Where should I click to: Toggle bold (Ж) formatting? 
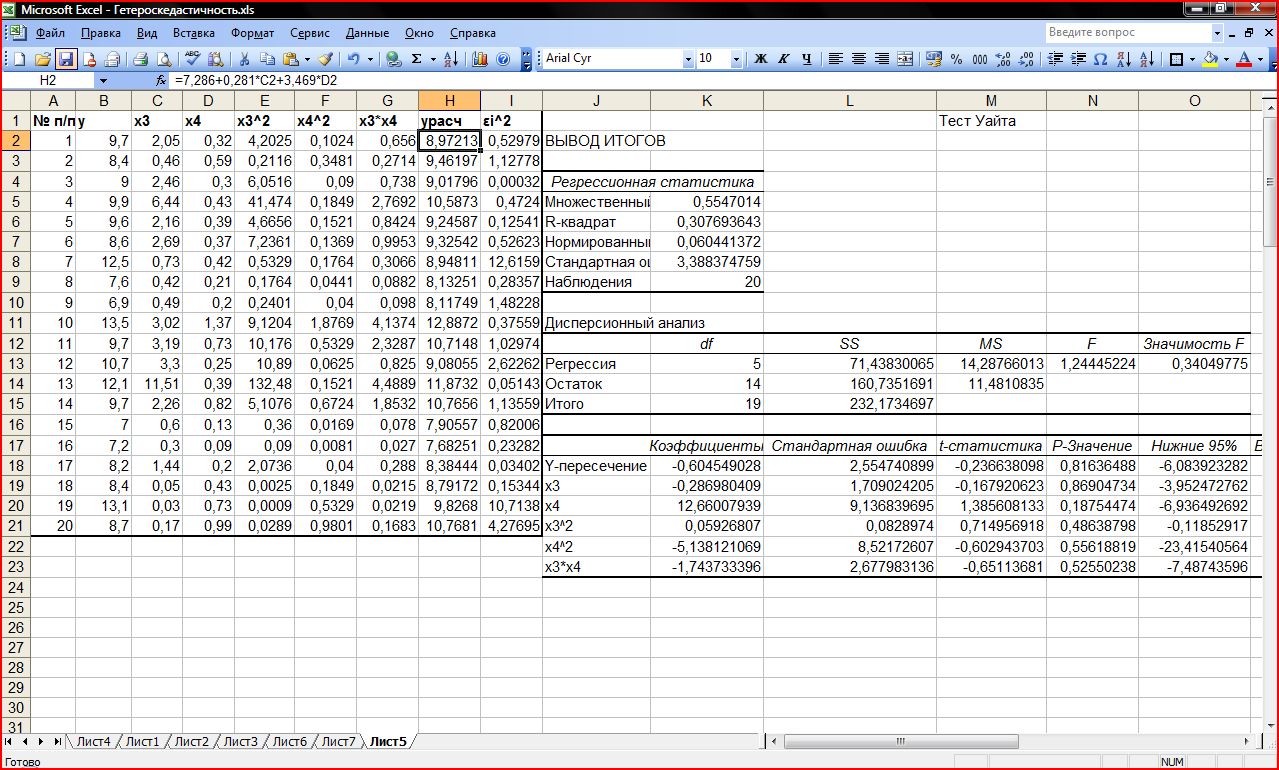pos(760,59)
